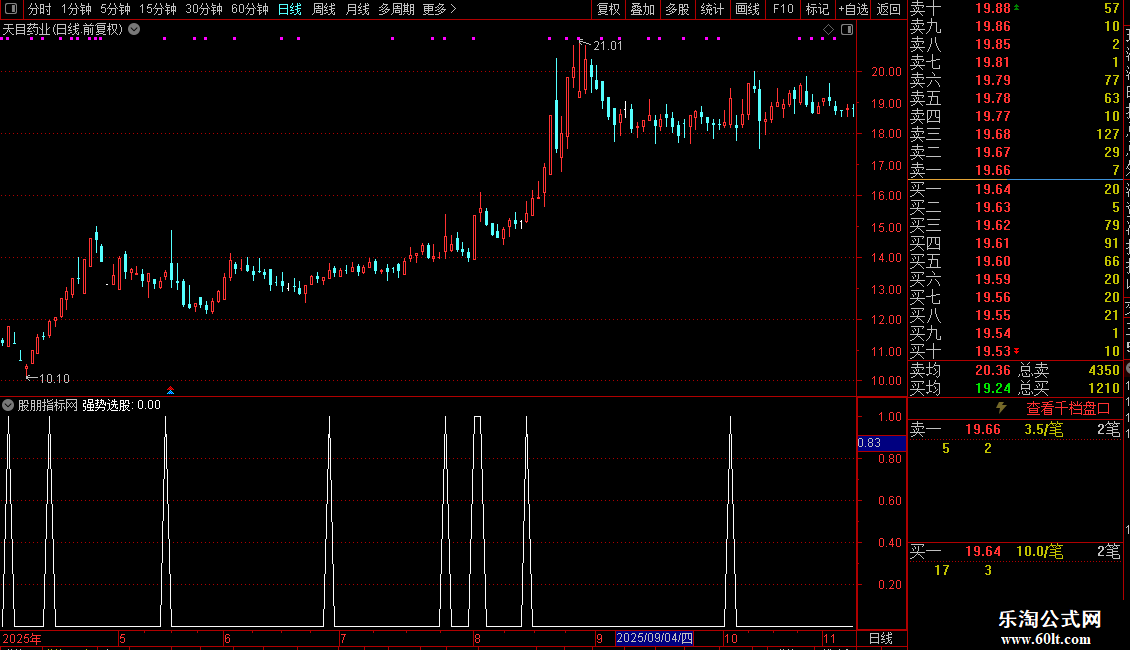Screen dimensions: 1130x650
Task: Switch to 5分钟 chart period
Action: 115,9
